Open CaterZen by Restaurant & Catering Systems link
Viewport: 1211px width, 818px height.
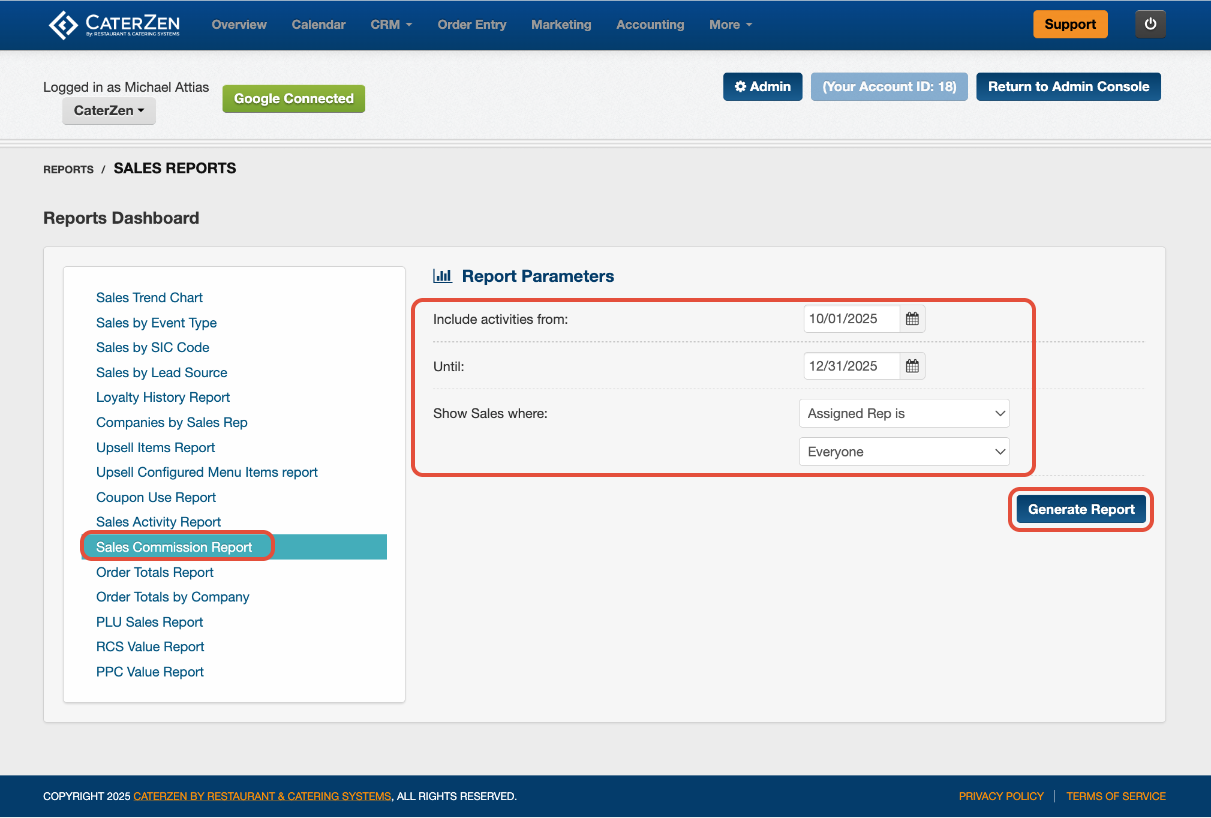point(262,797)
